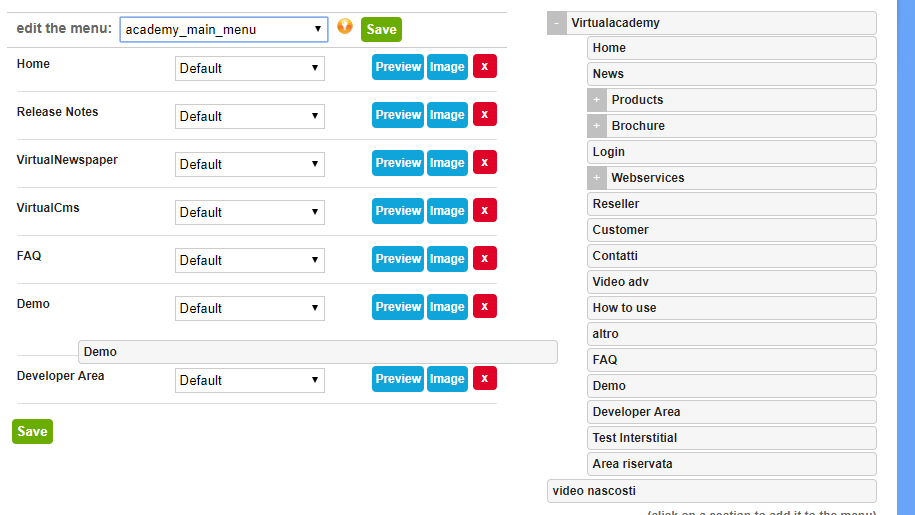Add the Contatti section to the menu
915x515 pixels.
[x=731, y=256]
